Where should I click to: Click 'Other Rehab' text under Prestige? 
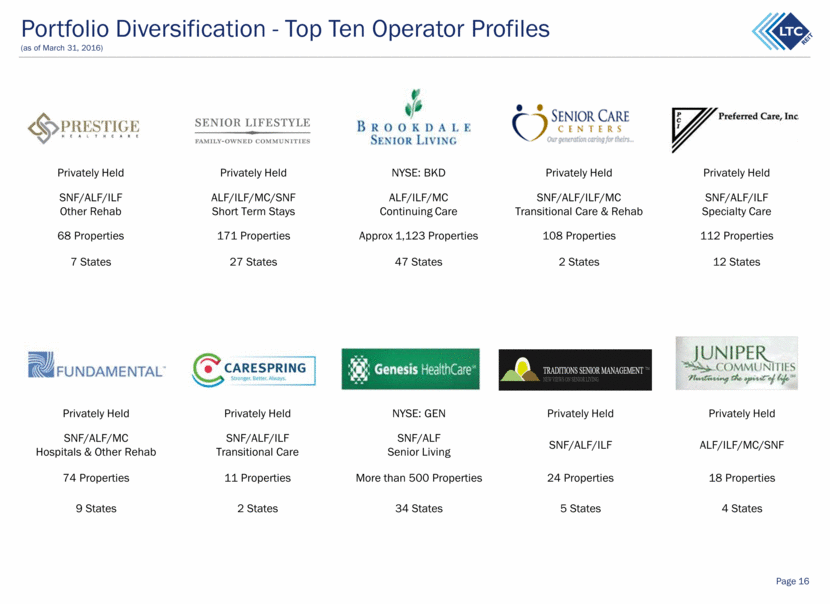tap(91, 211)
